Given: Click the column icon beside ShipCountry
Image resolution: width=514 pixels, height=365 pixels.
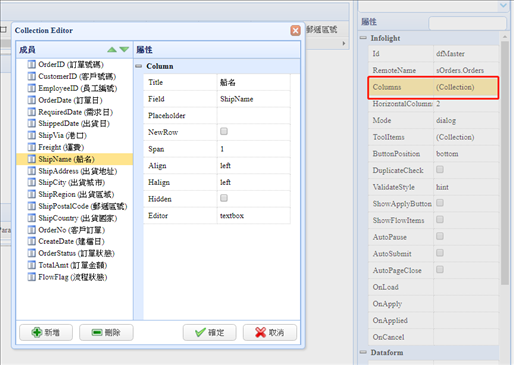Looking at the screenshot, I should (x=31, y=218).
